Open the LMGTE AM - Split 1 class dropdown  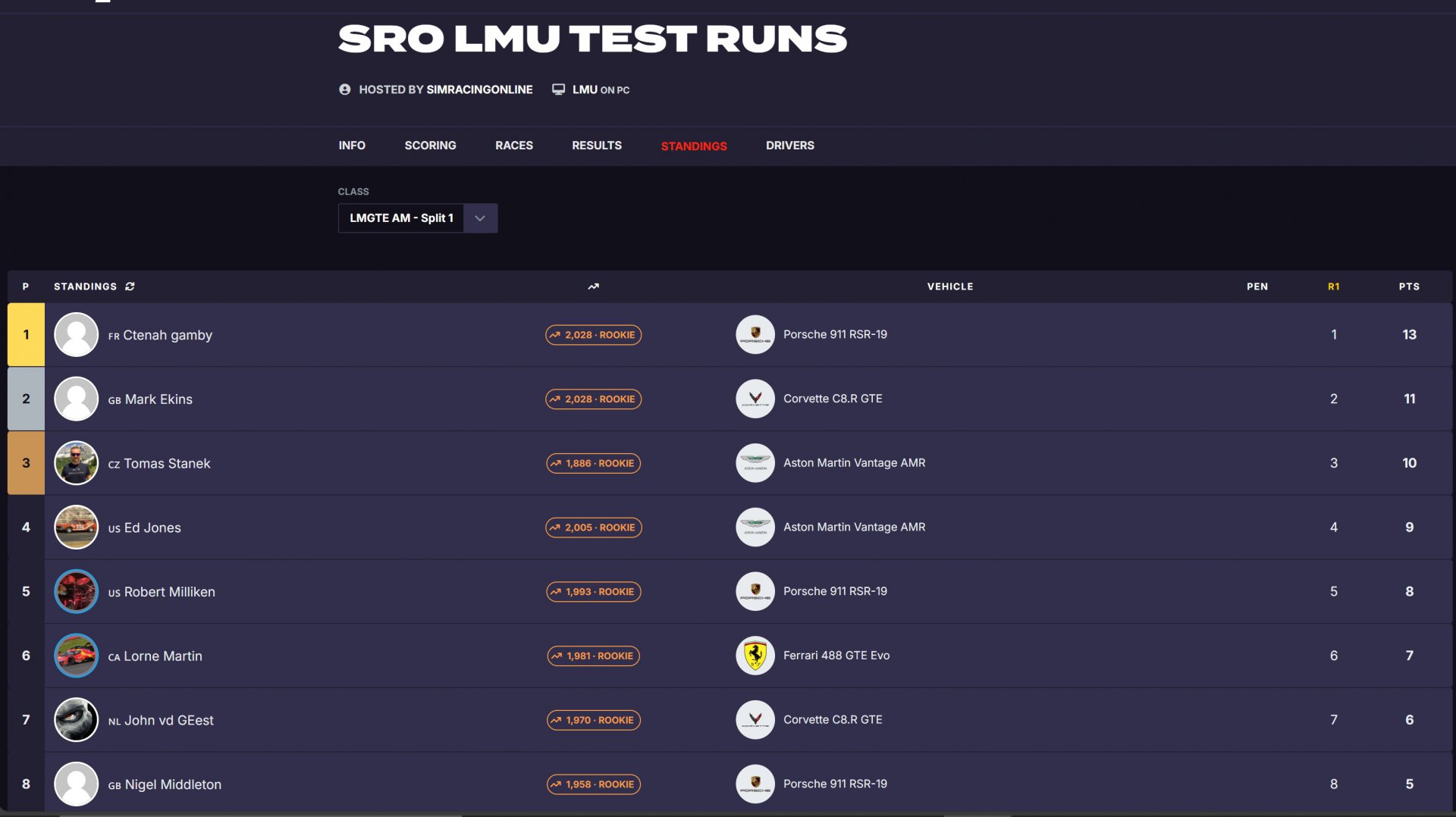point(418,218)
